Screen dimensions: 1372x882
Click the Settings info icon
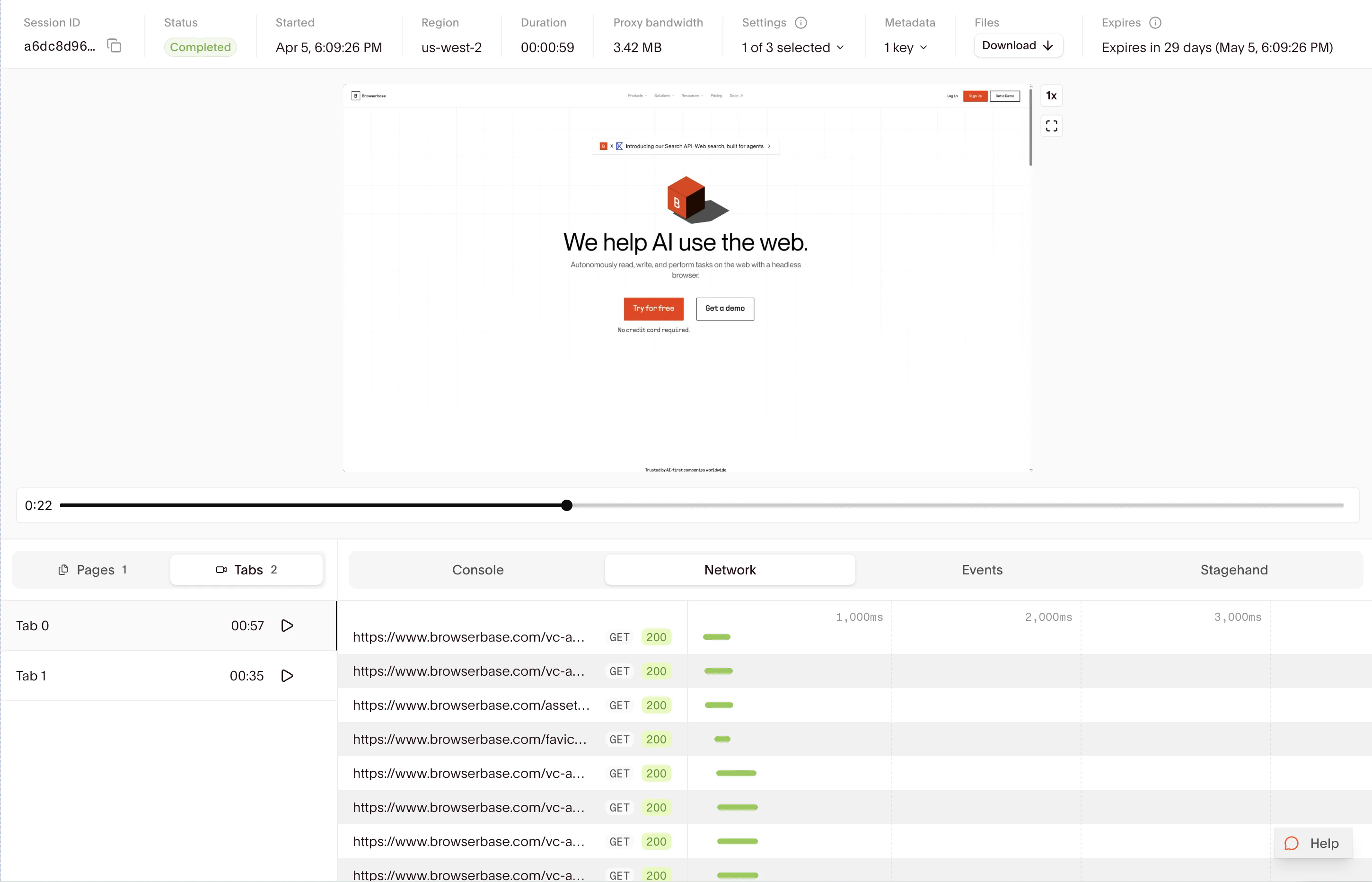(800, 23)
